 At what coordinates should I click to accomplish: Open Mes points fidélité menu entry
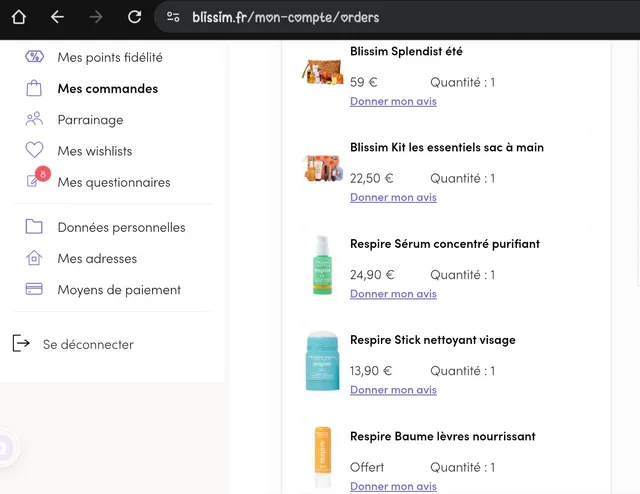point(110,58)
